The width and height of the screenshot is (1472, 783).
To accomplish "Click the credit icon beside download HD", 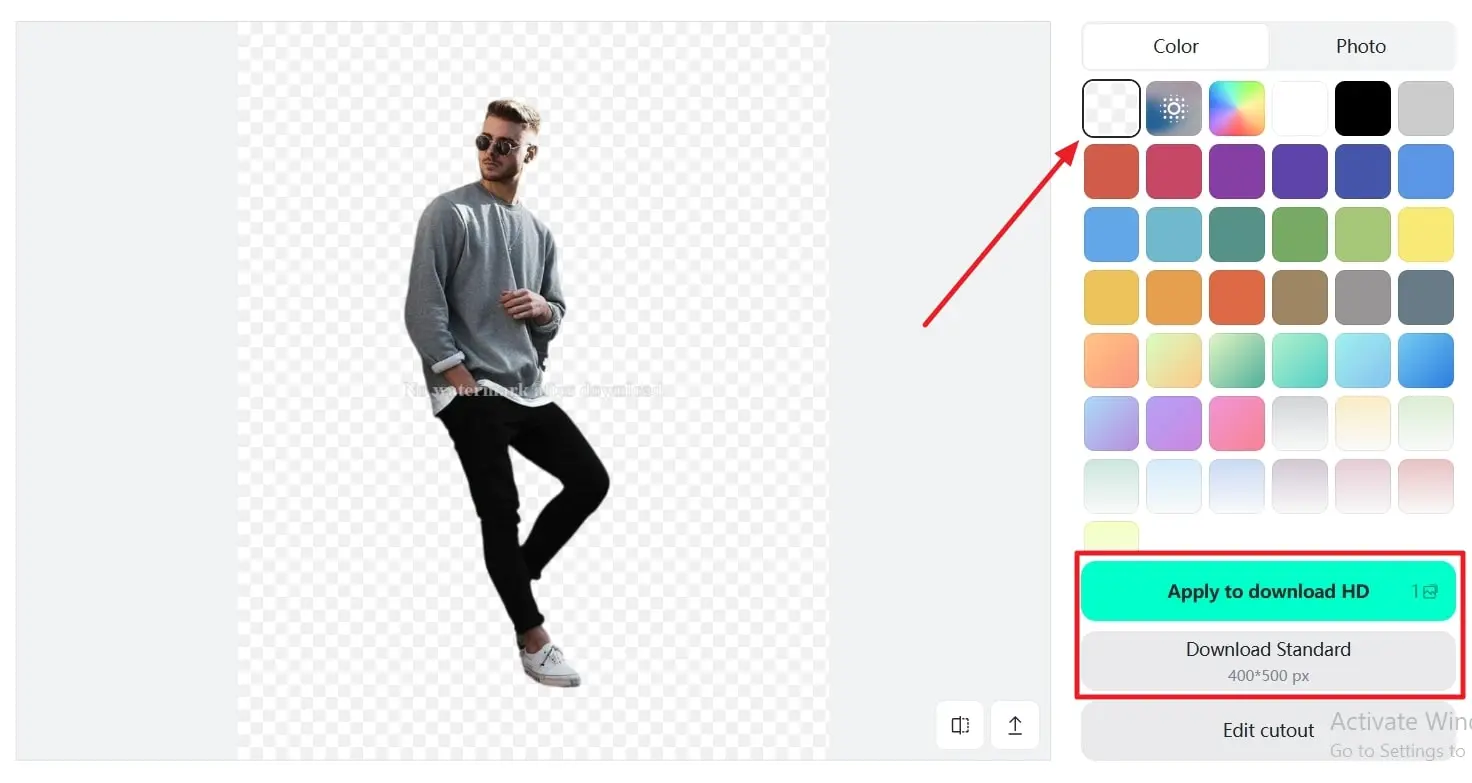I will [1426, 592].
